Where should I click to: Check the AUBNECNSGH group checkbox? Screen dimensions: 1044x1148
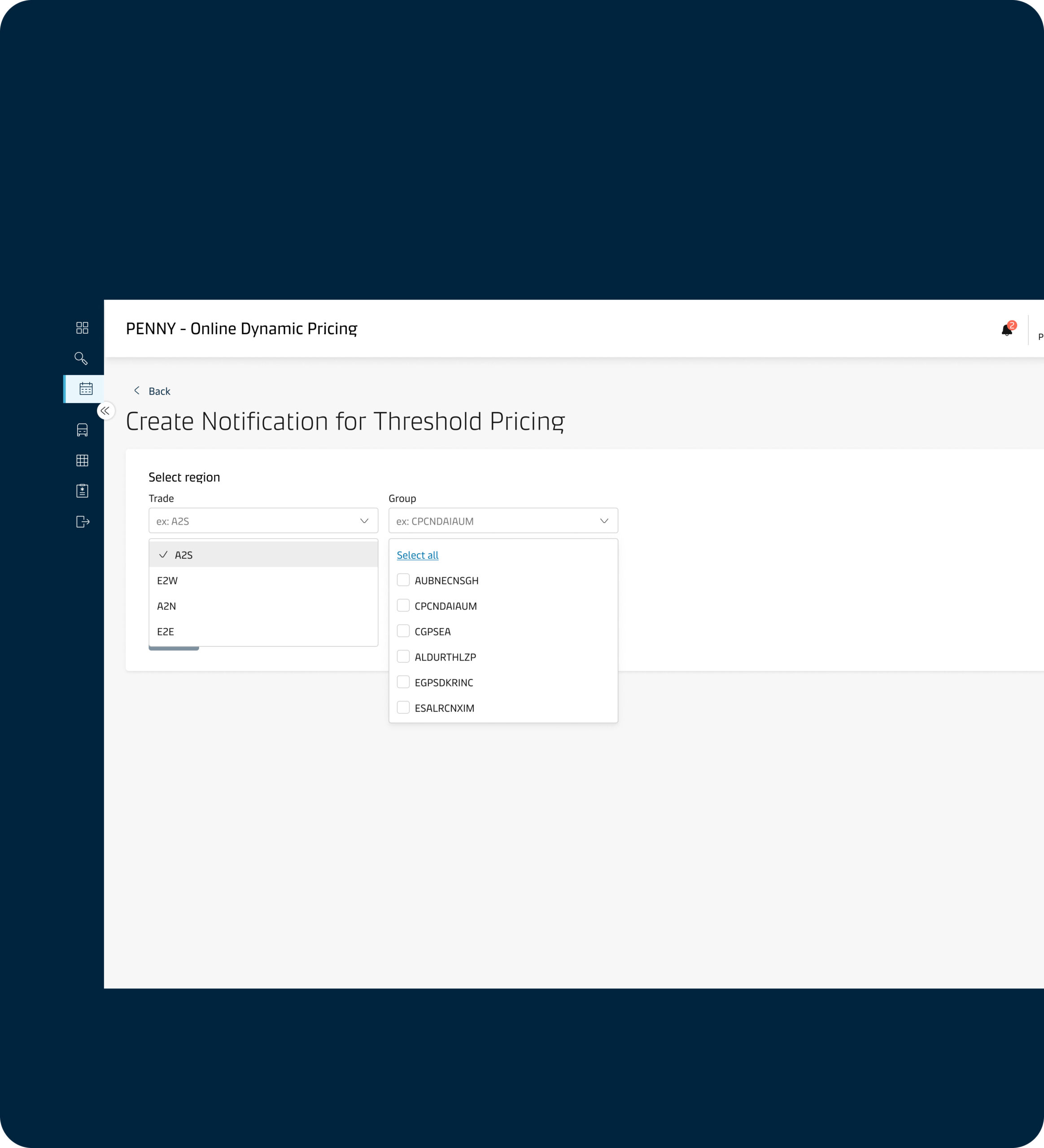point(403,580)
